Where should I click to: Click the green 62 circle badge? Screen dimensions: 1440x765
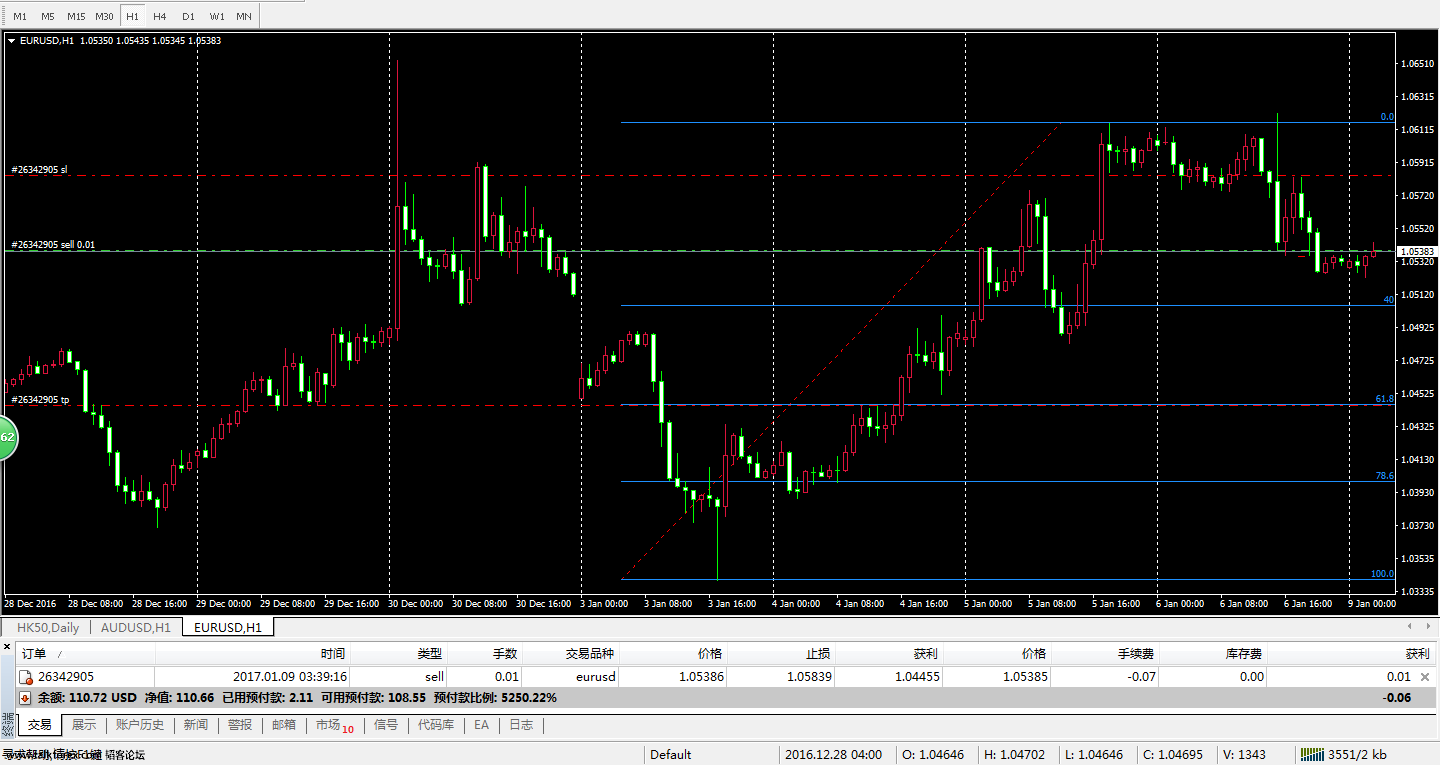click(x=8, y=437)
